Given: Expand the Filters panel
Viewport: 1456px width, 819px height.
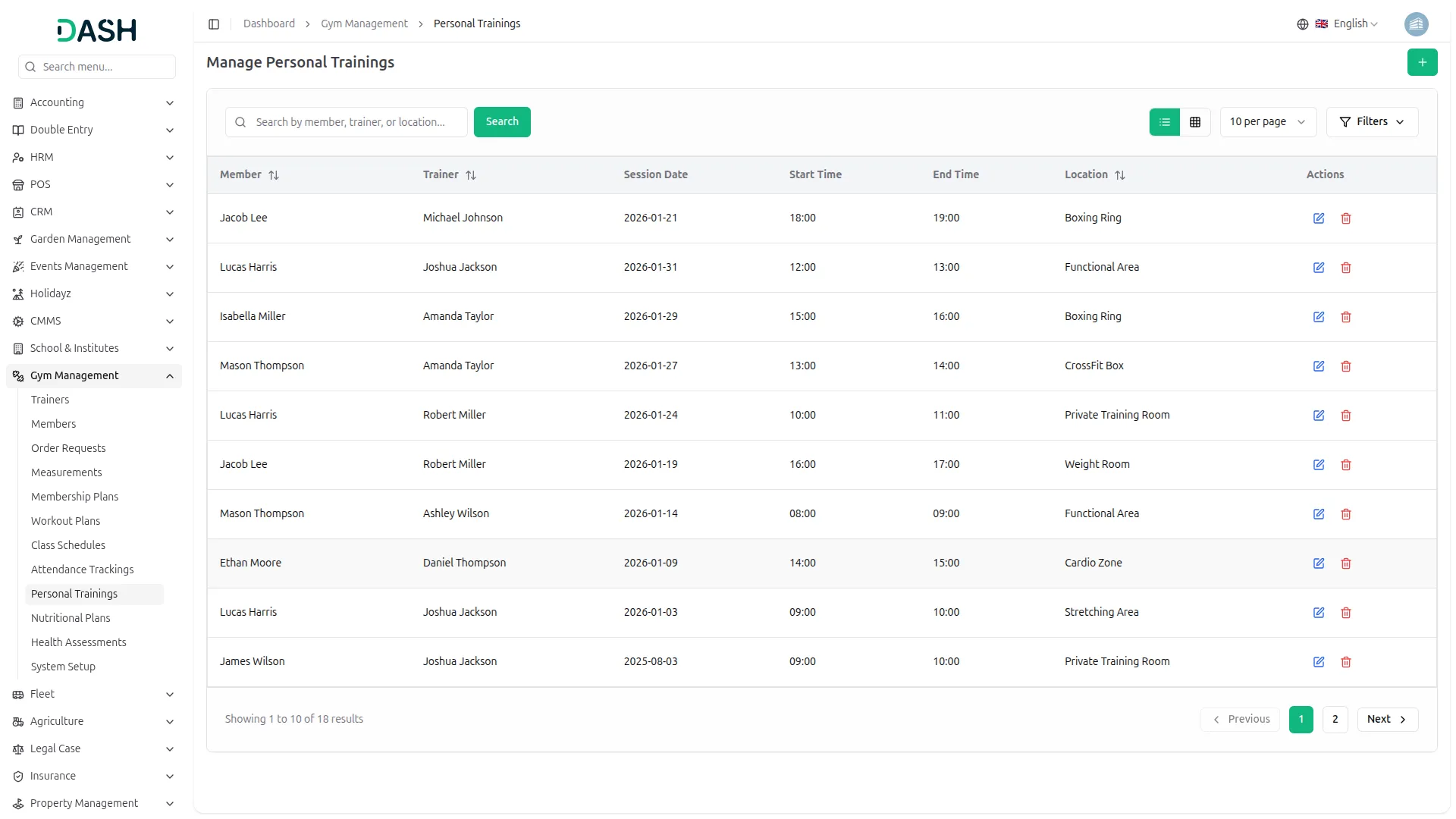Looking at the screenshot, I should (x=1372, y=122).
